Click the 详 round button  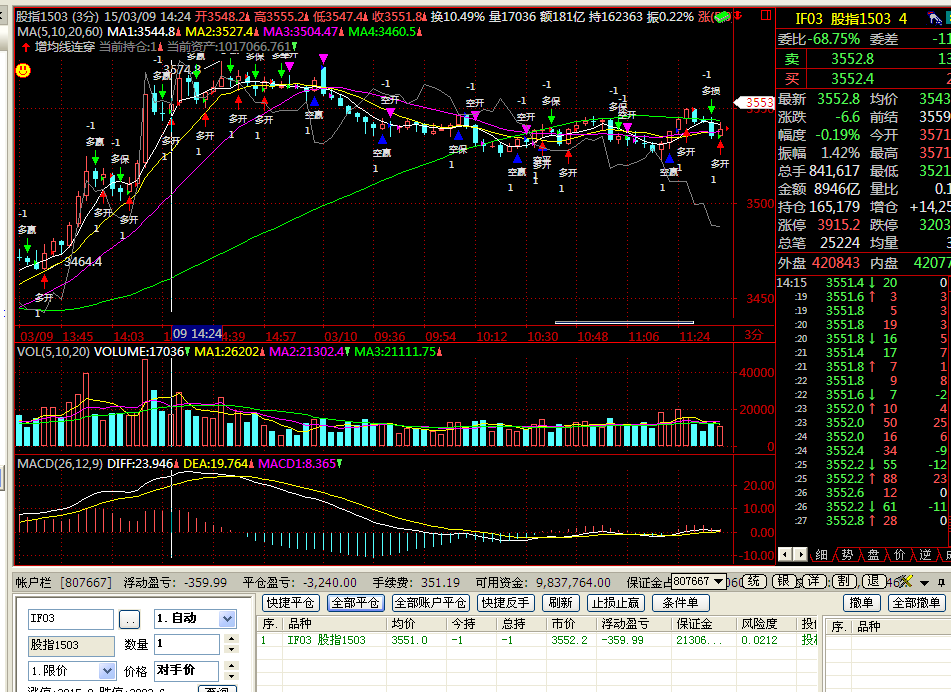(x=814, y=581)
